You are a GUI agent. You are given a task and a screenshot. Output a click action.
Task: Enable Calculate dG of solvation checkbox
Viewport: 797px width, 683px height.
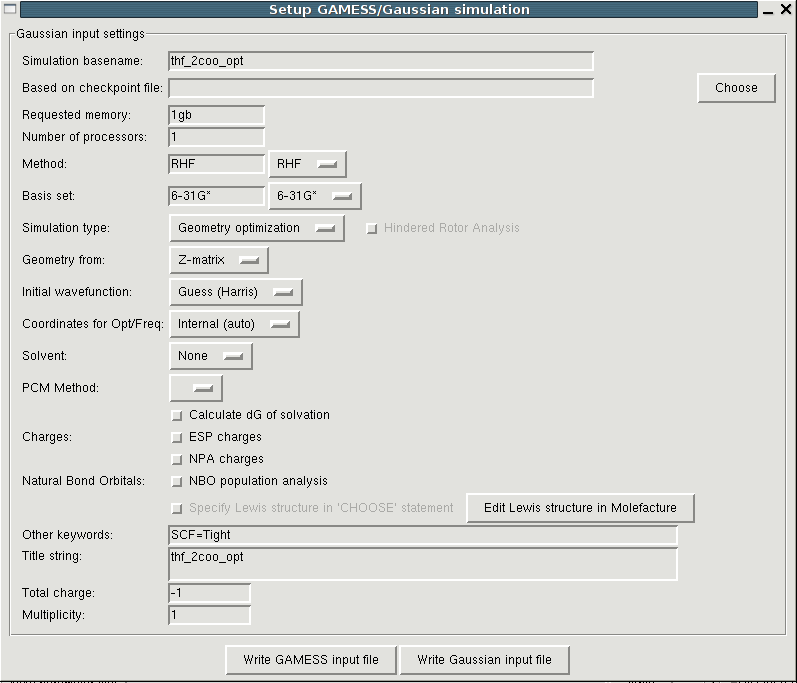pos(177,415)
